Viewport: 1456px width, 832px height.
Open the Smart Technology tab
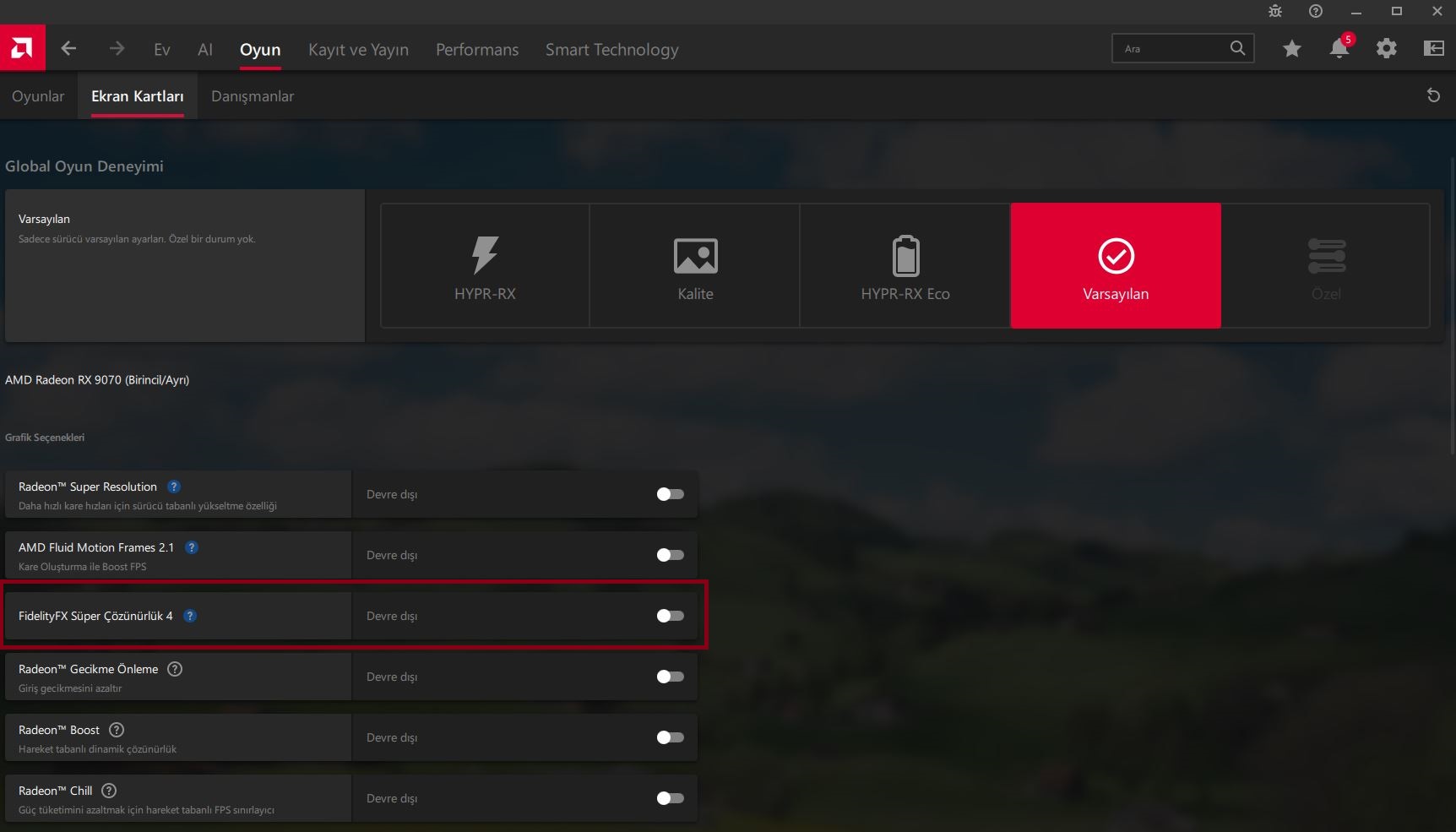tap(612, 49)
